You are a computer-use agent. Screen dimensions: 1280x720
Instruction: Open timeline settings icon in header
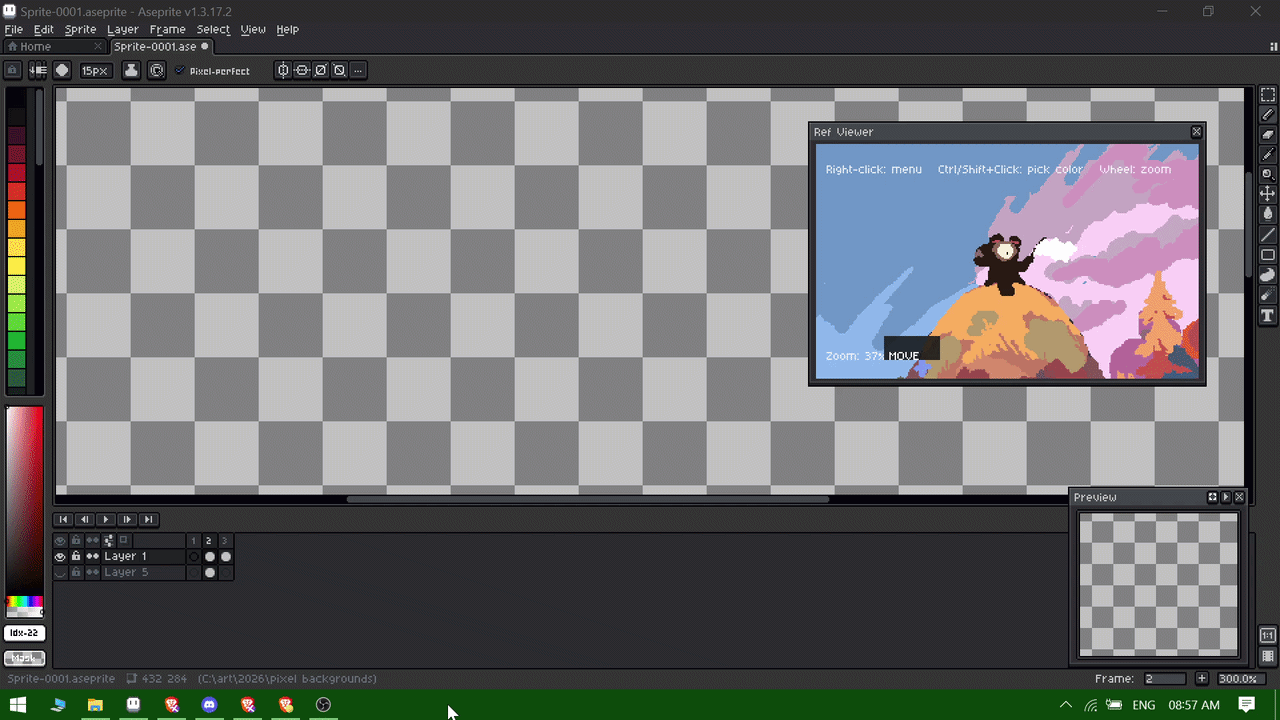(x=108, y=540)
